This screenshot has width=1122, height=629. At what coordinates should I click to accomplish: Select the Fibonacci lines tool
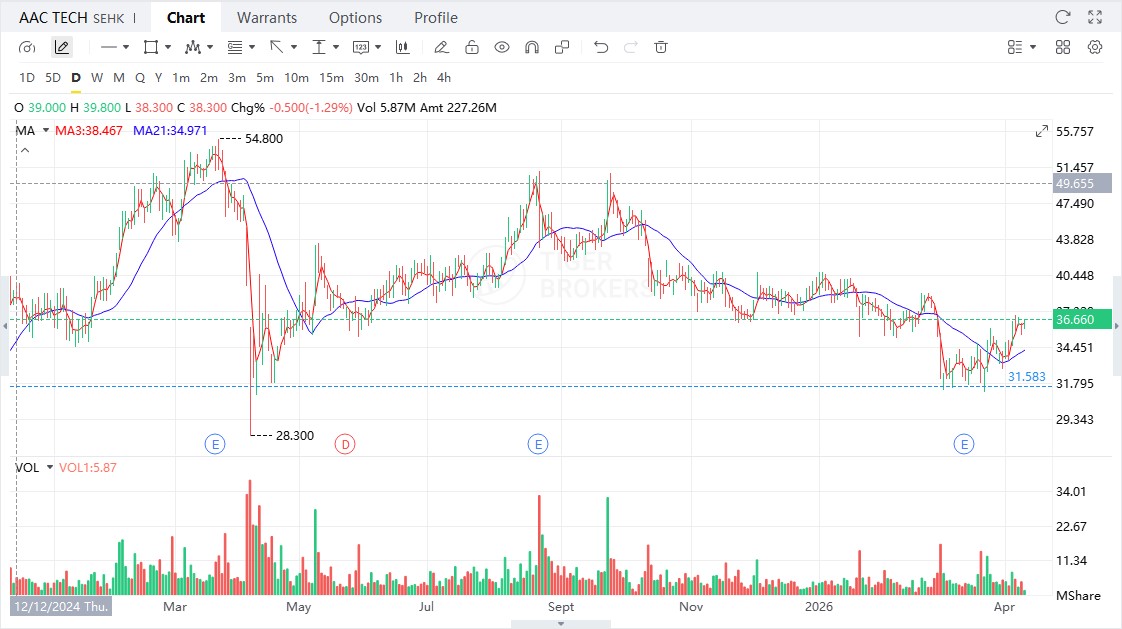235,47
